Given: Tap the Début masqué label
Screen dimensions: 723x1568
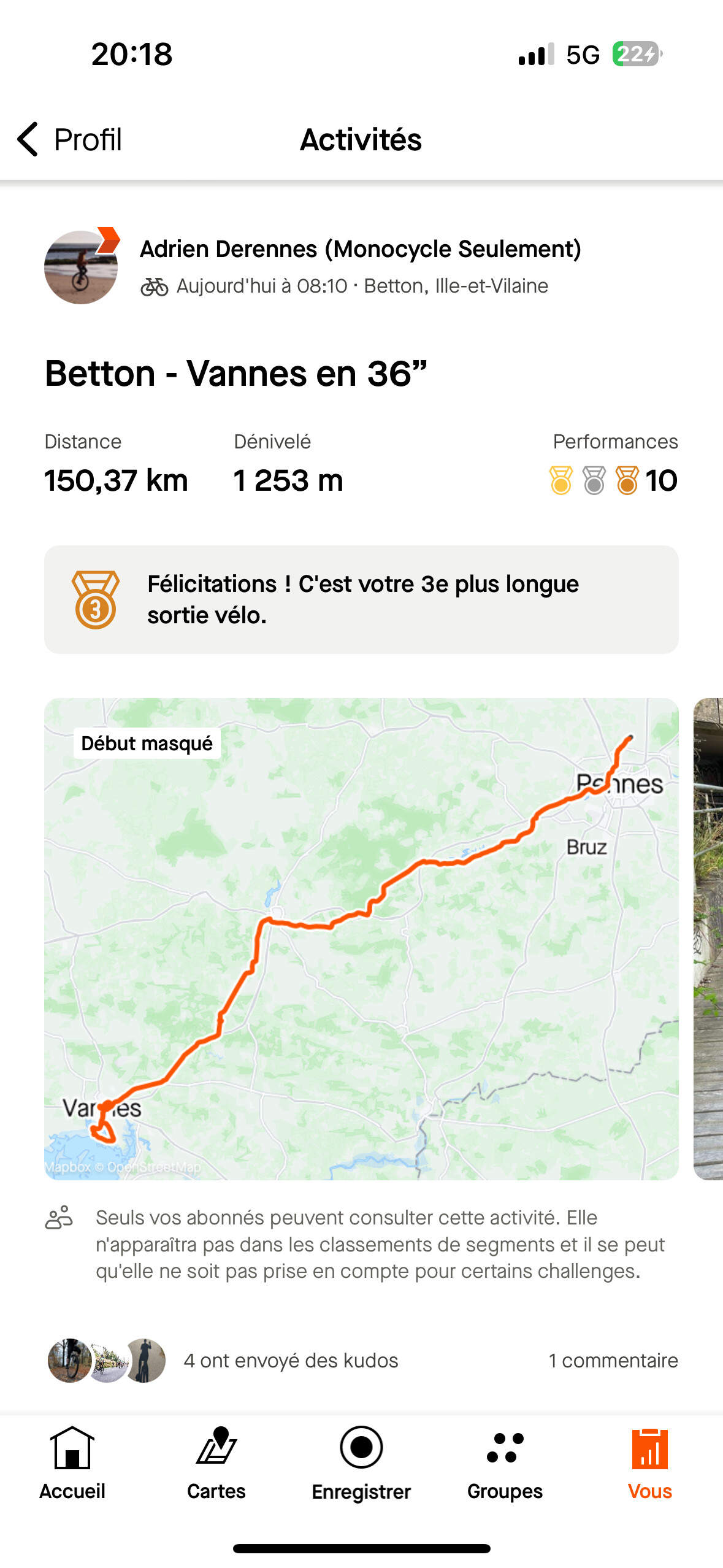Looking at the screenshot, I should coord(147,743).
